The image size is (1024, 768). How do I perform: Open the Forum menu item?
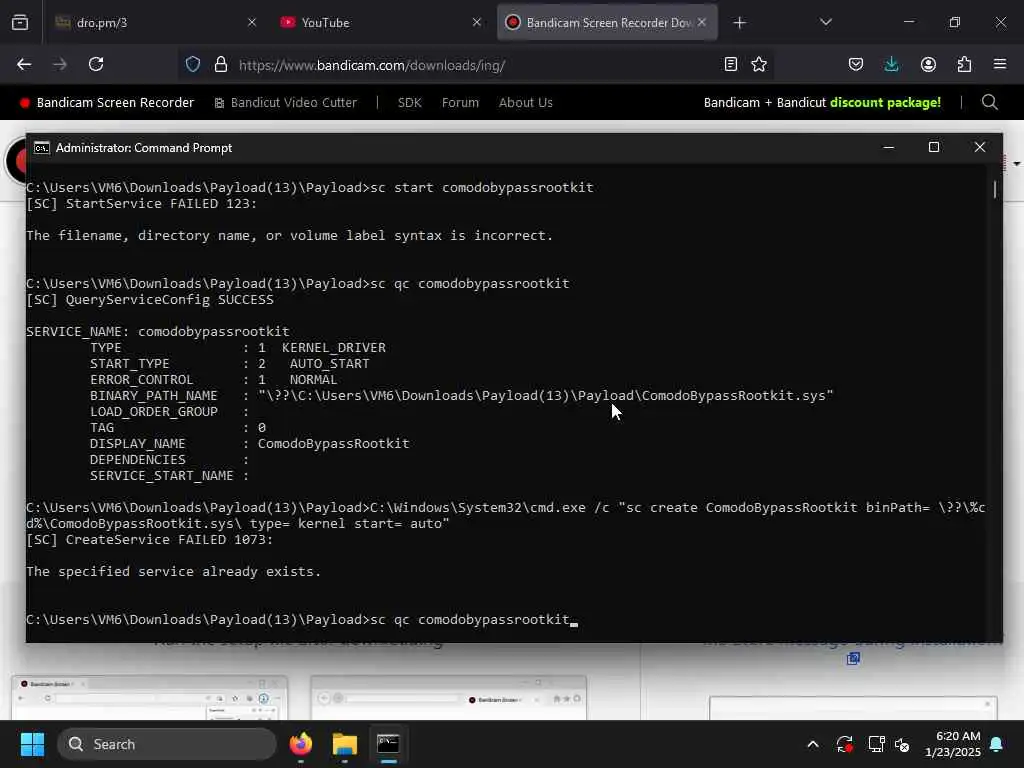pos(460,103)
